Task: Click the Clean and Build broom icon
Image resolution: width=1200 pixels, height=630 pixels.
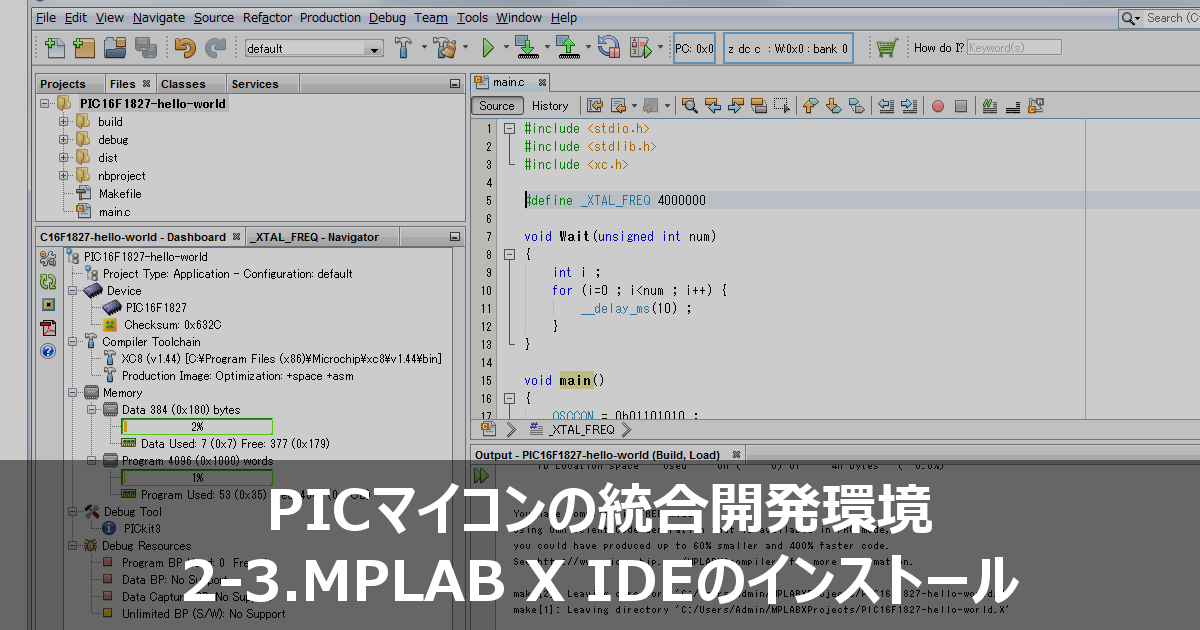Action: [446, 47]
